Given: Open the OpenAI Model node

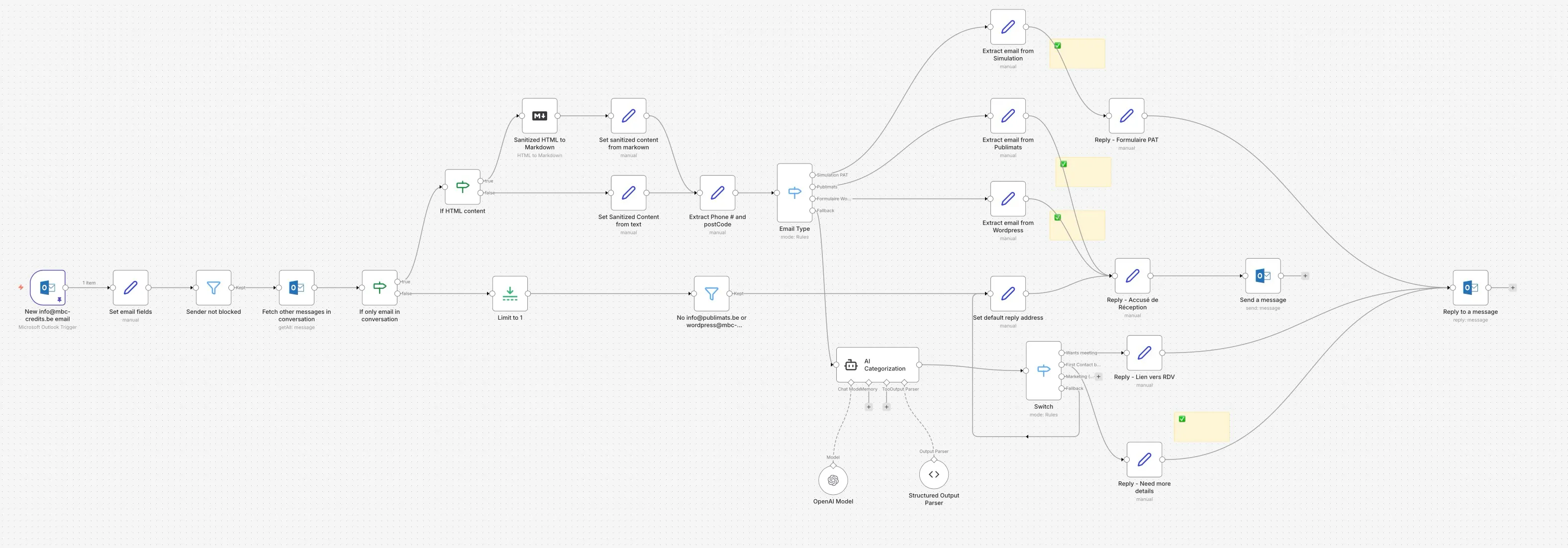Looking at the screenshot, I should (x=833, y=480).
